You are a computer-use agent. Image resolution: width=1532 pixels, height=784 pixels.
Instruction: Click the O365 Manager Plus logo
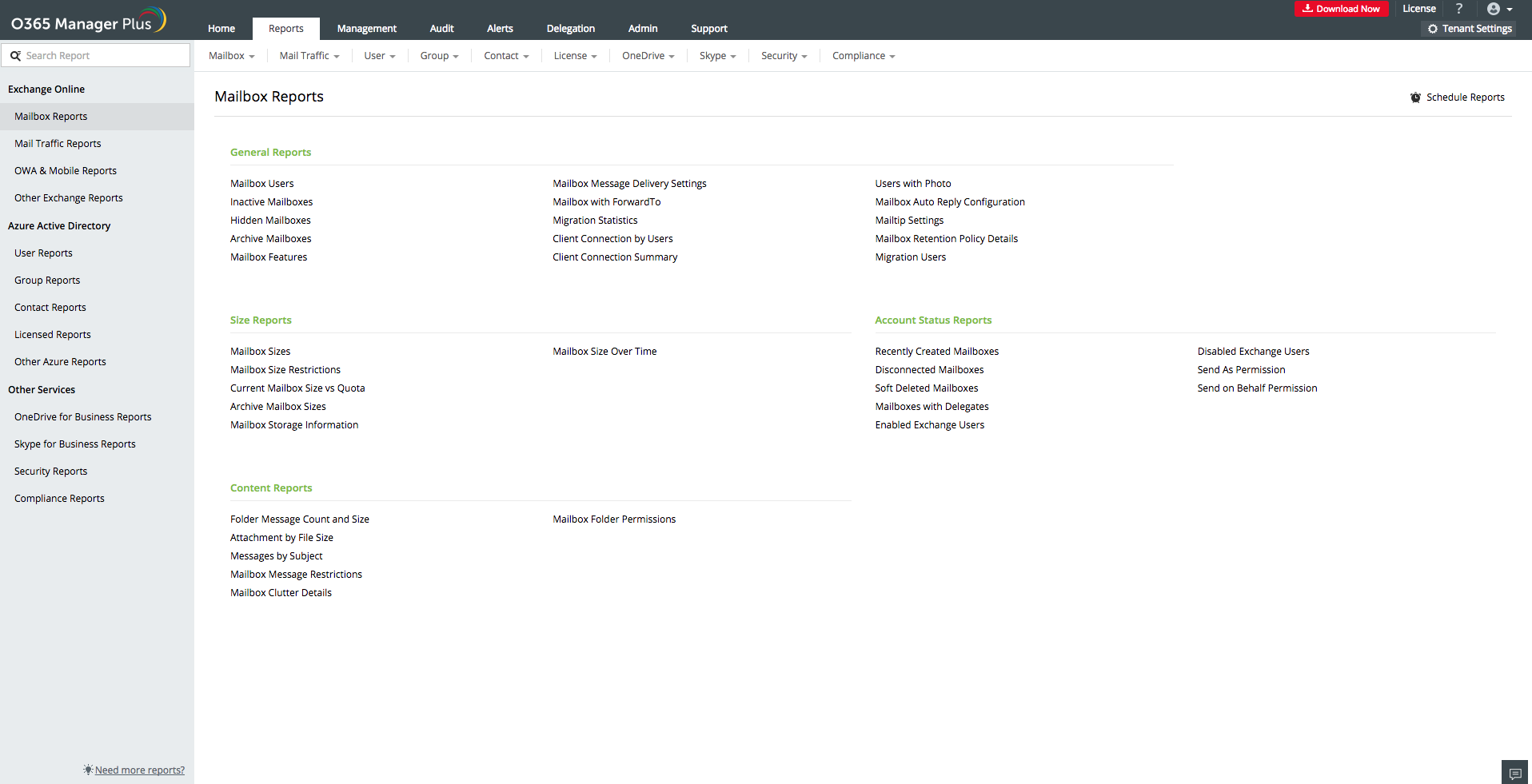[88, 22]
